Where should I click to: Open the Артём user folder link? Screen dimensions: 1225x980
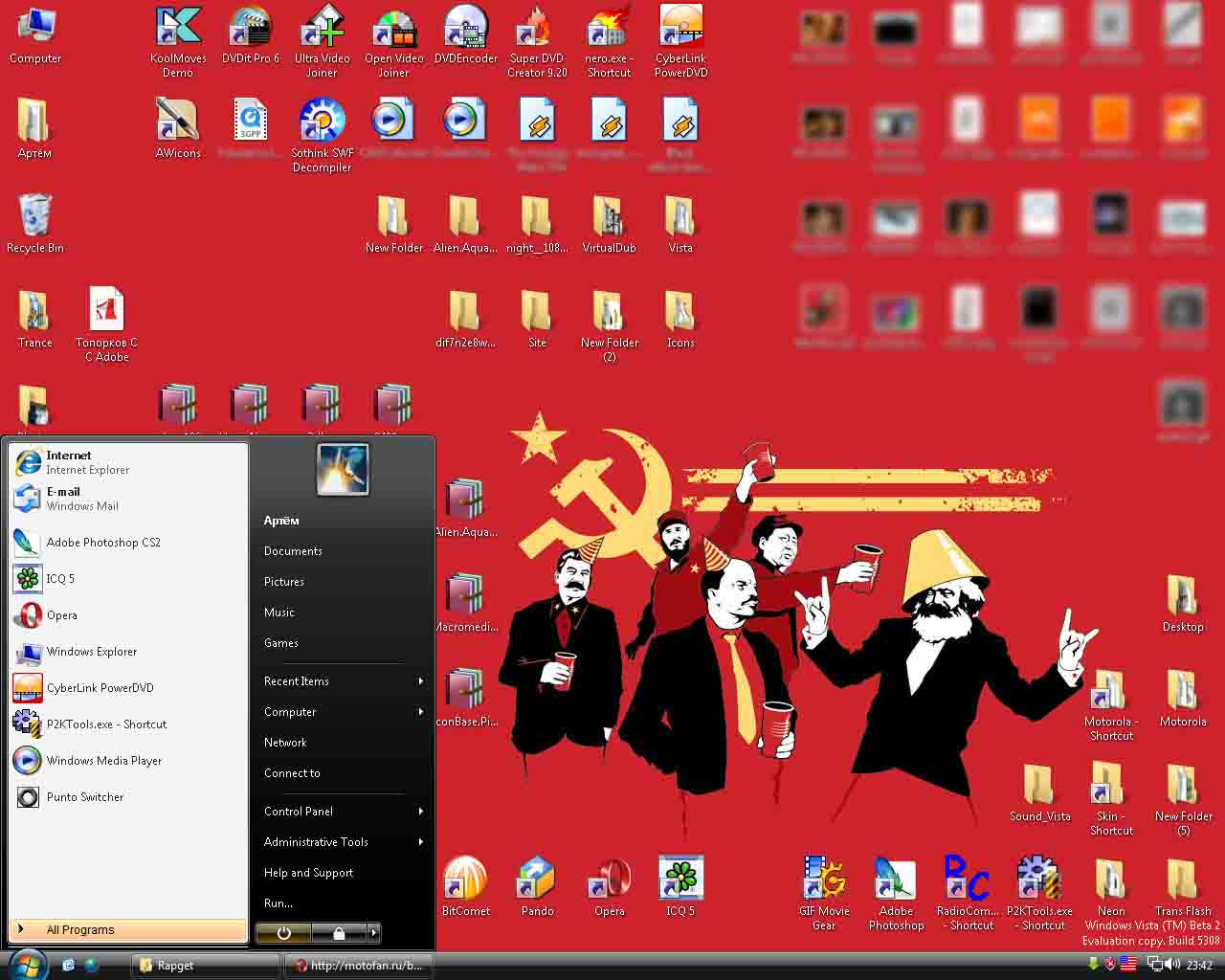281,521
